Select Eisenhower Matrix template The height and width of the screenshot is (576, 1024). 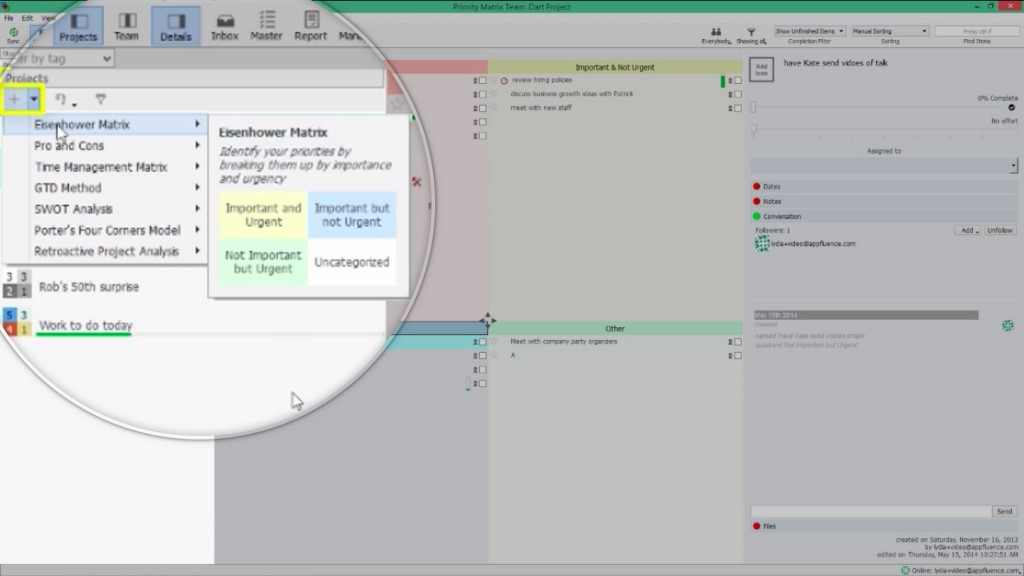[x=106, y=124]
